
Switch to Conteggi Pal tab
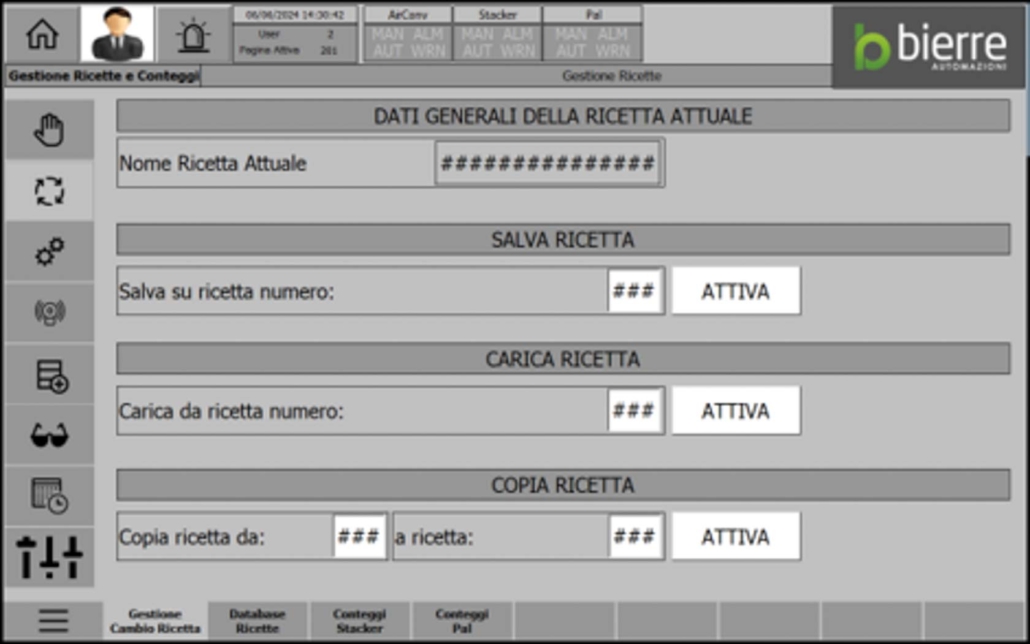461,621
